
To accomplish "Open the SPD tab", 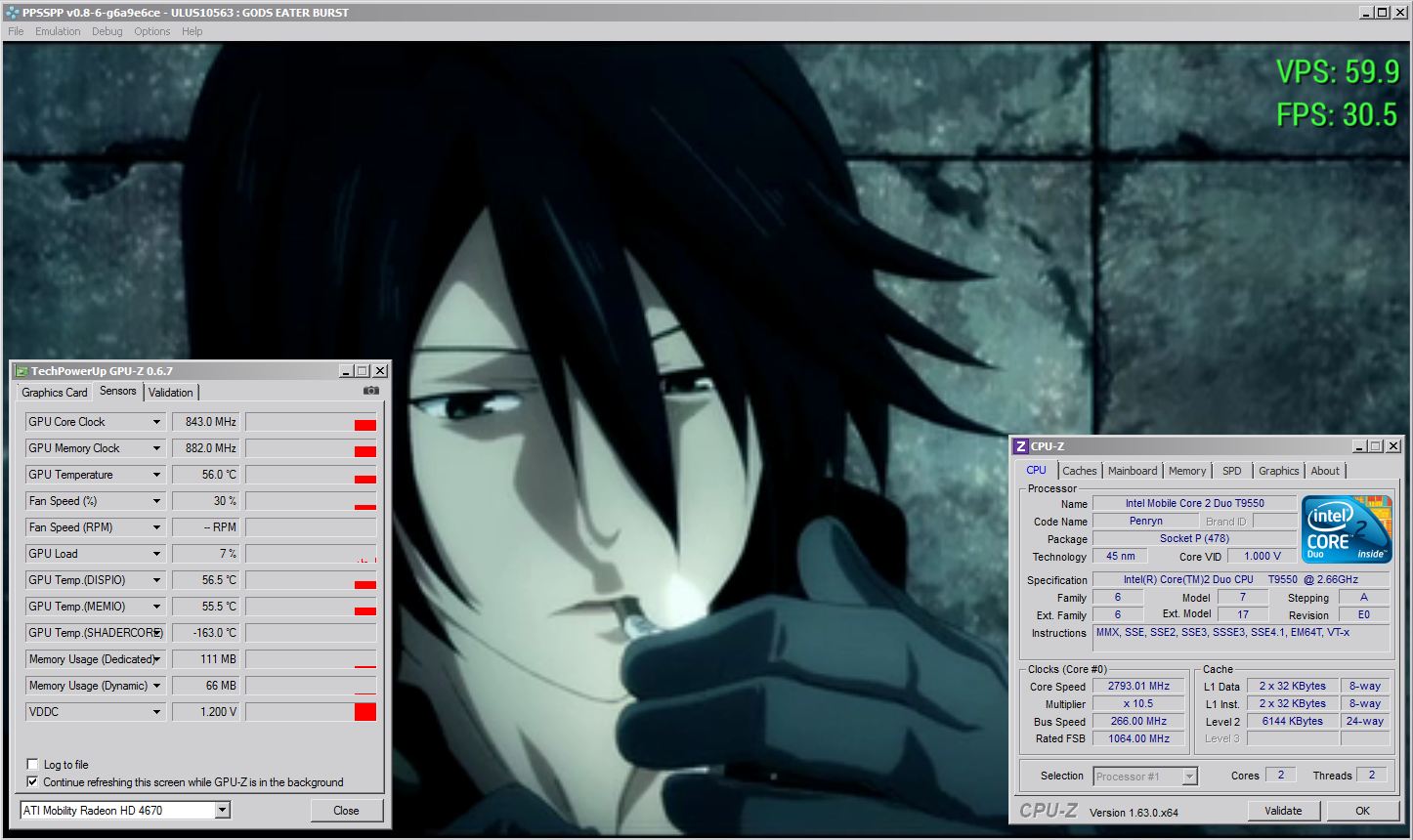I will (1232, 471).
